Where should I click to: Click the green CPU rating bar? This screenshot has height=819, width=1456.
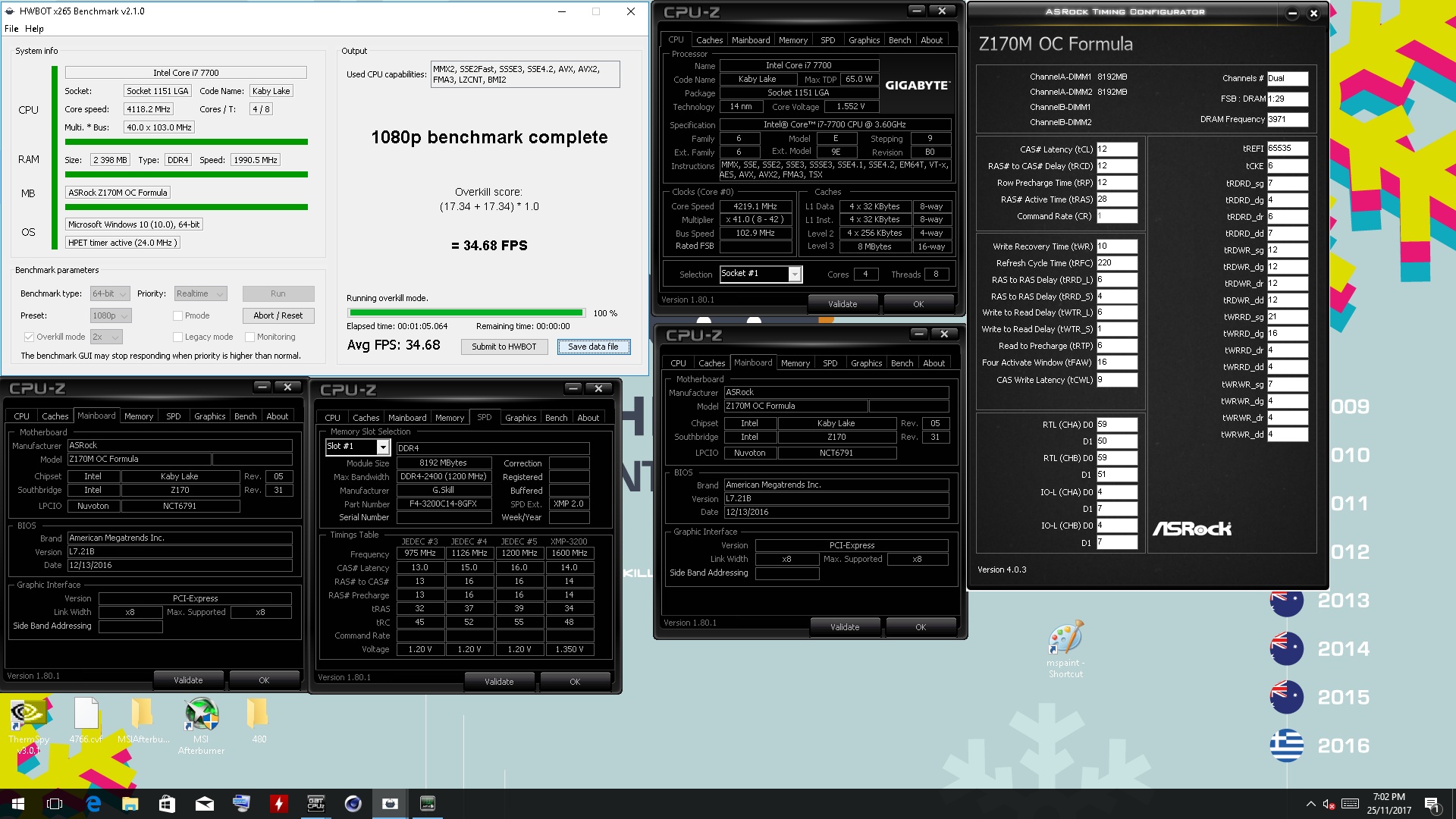[187, 142]
